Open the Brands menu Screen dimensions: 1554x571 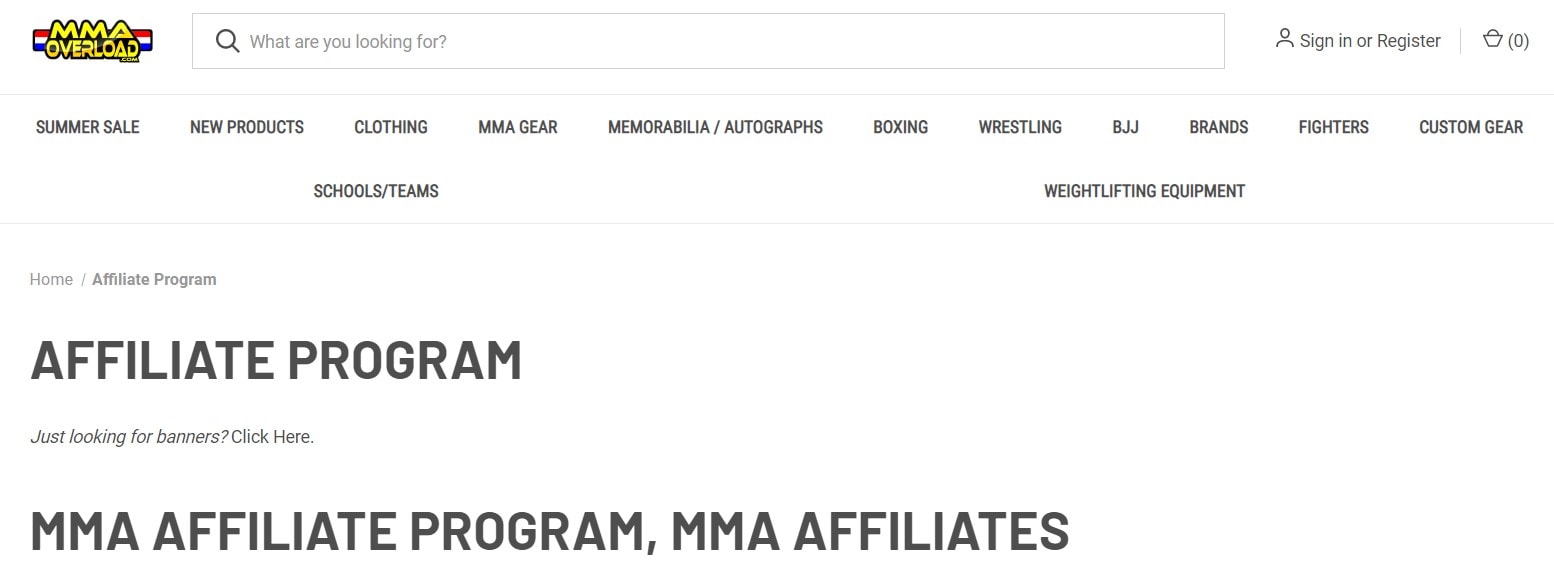click(x=1218, y=127)
